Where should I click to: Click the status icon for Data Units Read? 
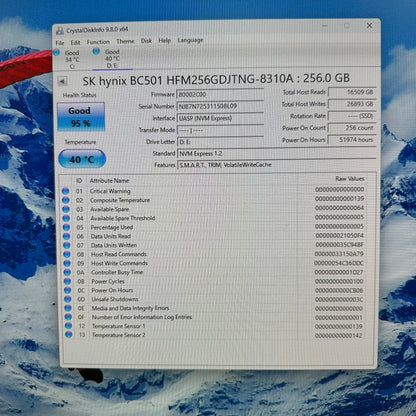tap(67, 236)
